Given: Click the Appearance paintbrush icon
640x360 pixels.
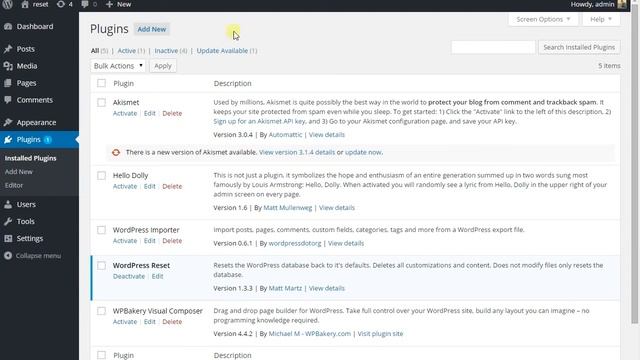Looking at the screenshot, I should 8,122.
